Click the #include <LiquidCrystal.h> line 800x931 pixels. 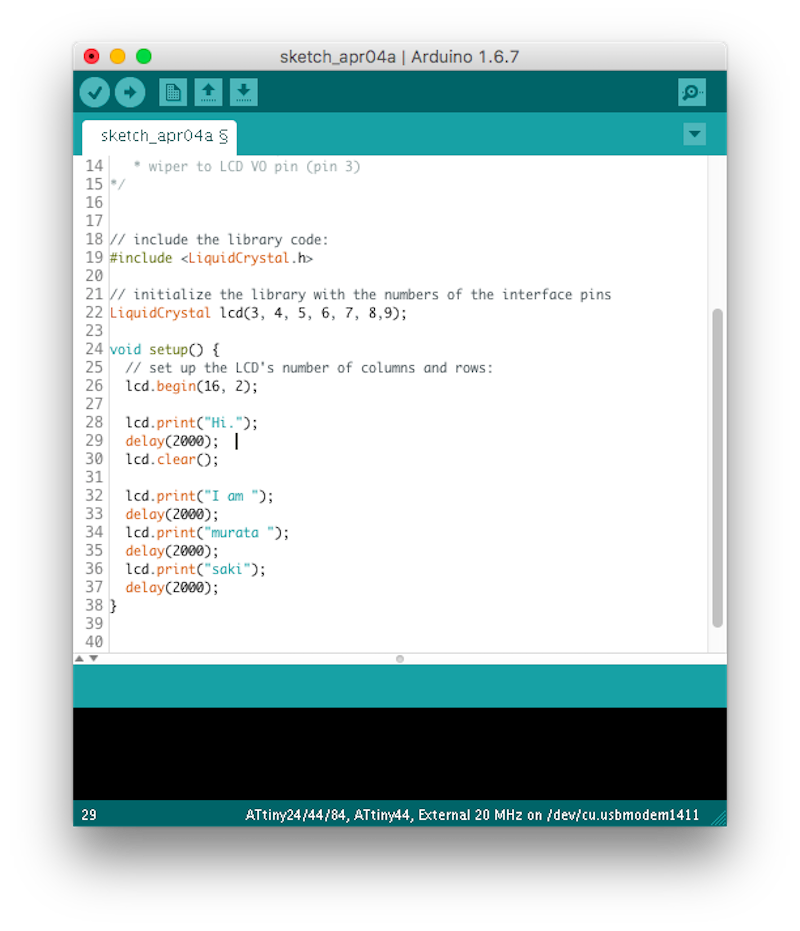(x=211, y=258)
